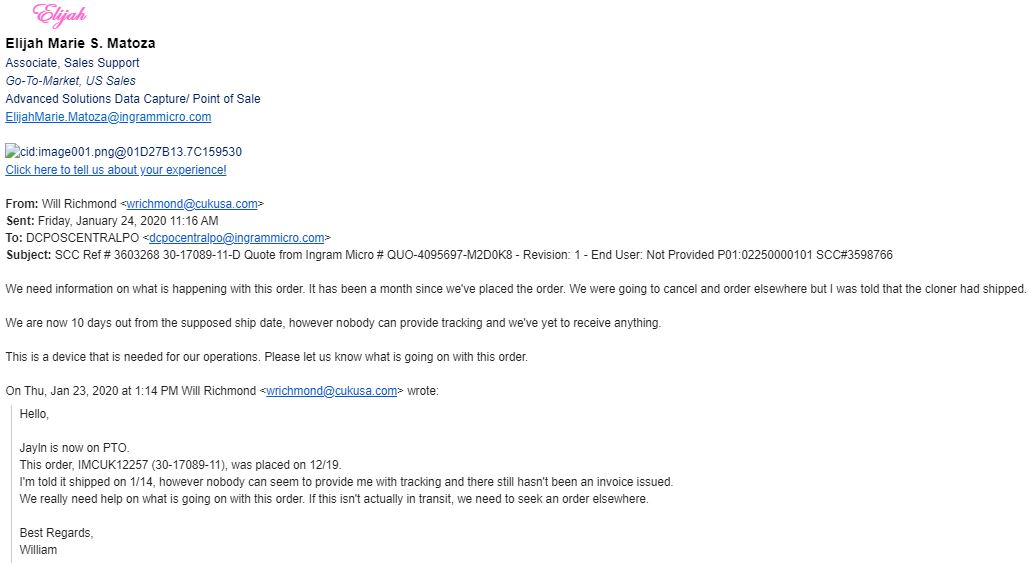Screen dimensions: 1030x563
Task: Click the name Elijah Marie S. Matoza
Action: pos(80,43)
